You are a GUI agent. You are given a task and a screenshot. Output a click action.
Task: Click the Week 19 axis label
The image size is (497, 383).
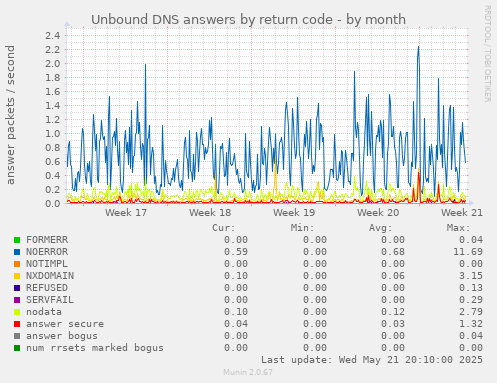point(294,213)
